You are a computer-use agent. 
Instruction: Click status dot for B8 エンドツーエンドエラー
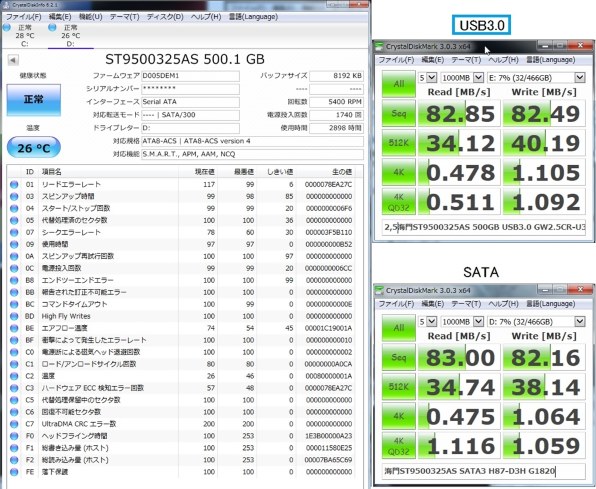[14, 280]
